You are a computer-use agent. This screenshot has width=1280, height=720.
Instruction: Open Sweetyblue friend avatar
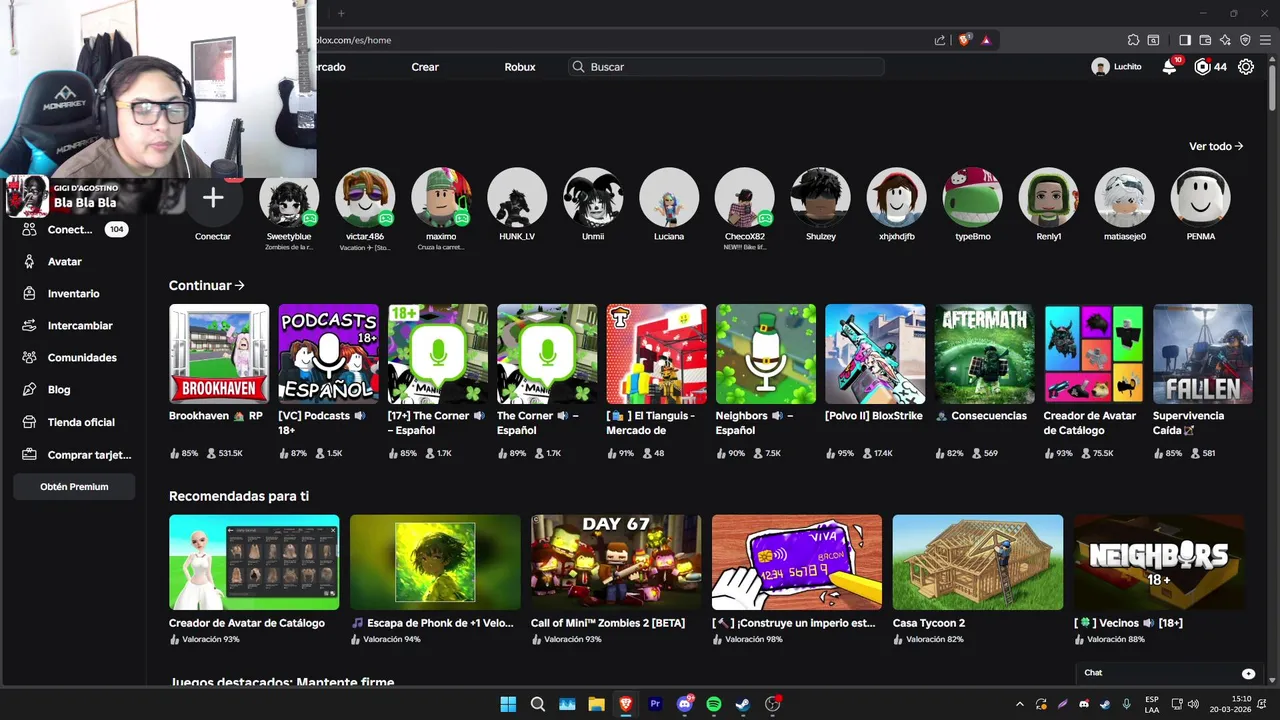(x=289, y=197)
